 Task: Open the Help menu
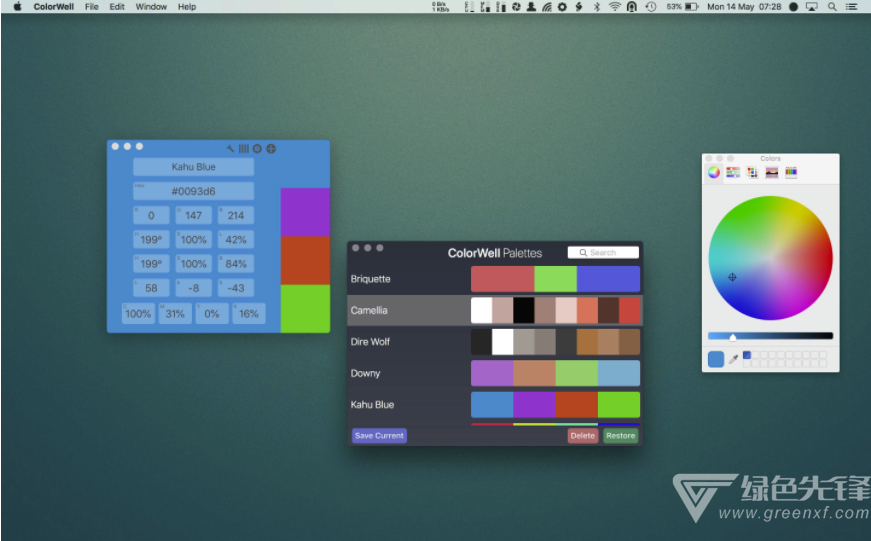187,7
